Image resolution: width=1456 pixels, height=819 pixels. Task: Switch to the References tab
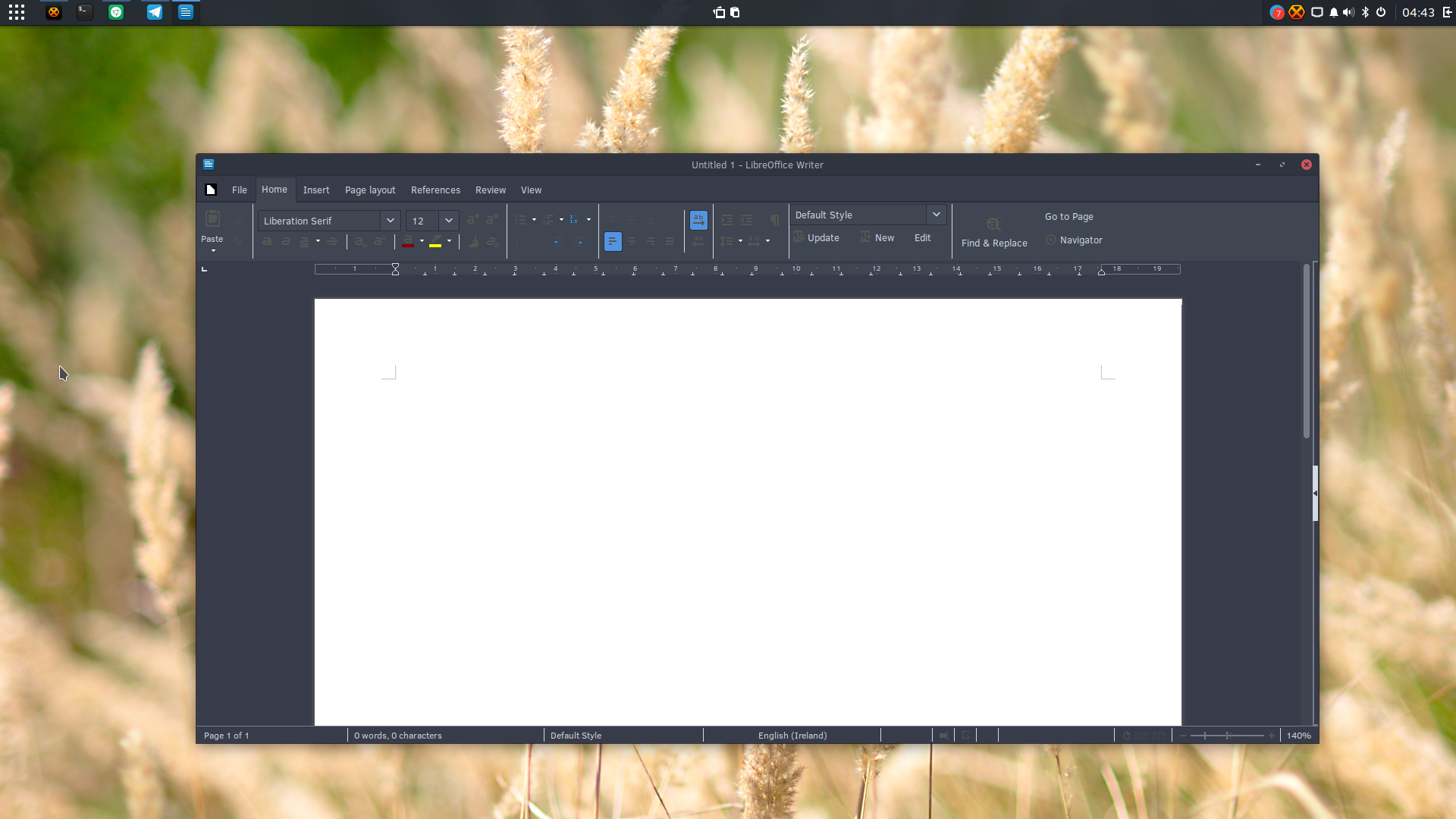coord(435,190)
